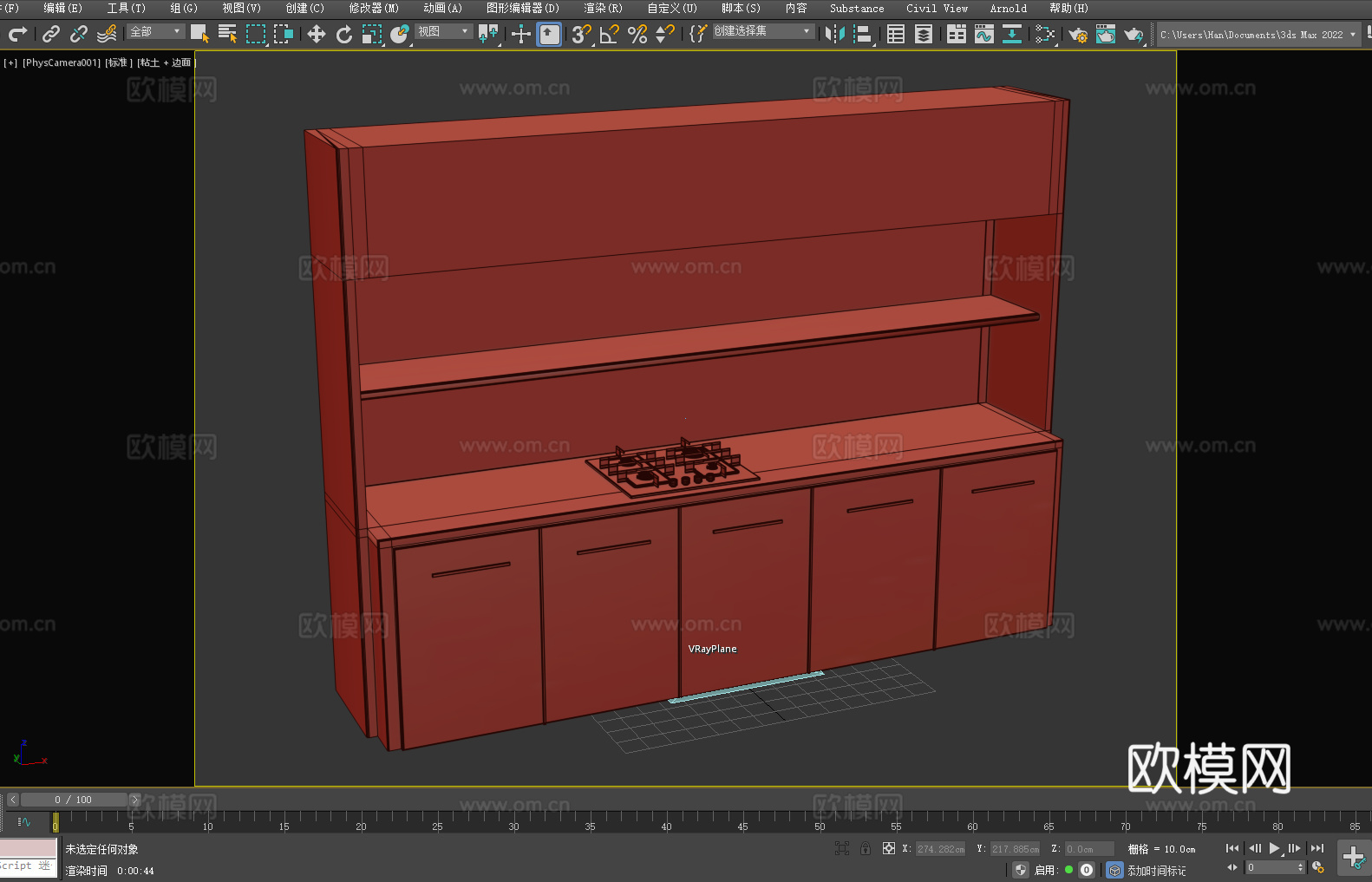Viewport: 1372px width, 882px height.
Task: Pick rectangular selection region tool
Action: [256, 34]
